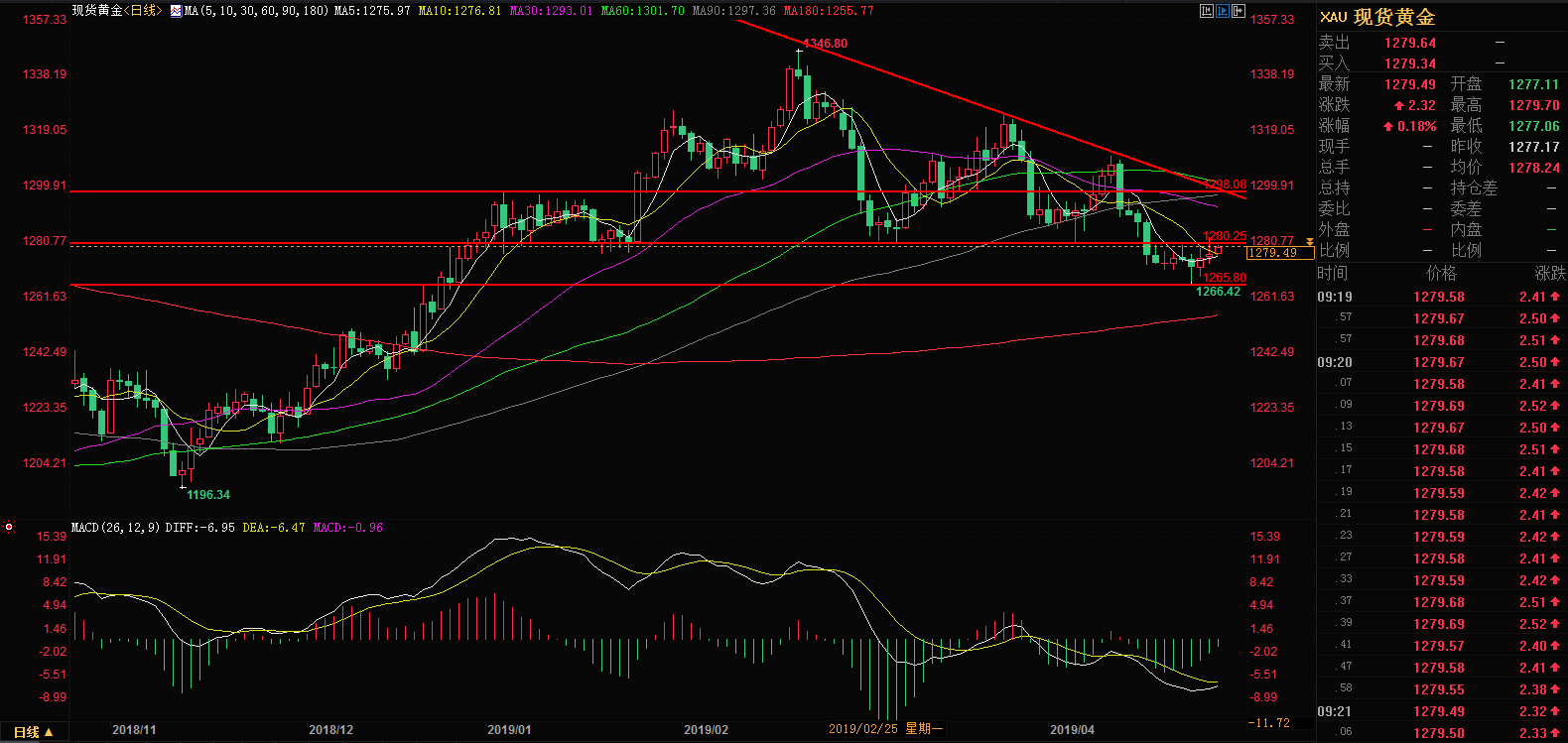
Task: Click the orange 1279.49 current price box
Action: point(1278,253)
